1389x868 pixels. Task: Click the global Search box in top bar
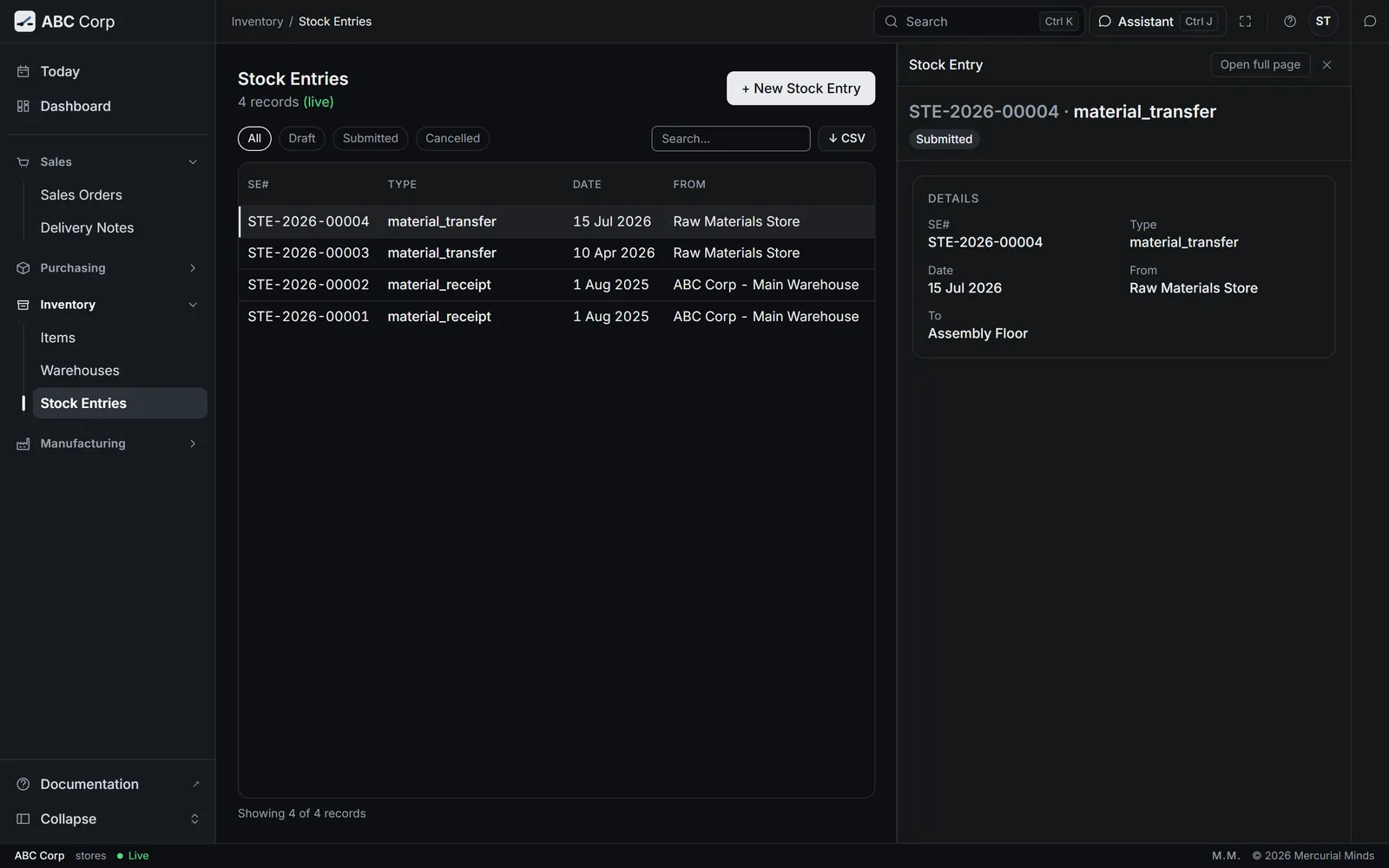(978, 22)
